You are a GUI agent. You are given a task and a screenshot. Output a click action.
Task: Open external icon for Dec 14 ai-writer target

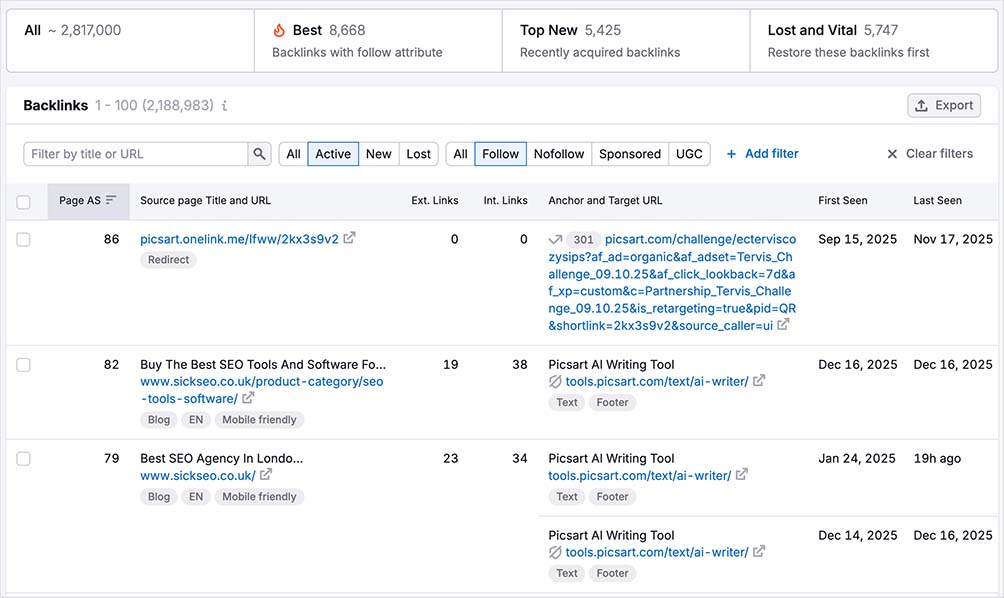coord(759,551)
